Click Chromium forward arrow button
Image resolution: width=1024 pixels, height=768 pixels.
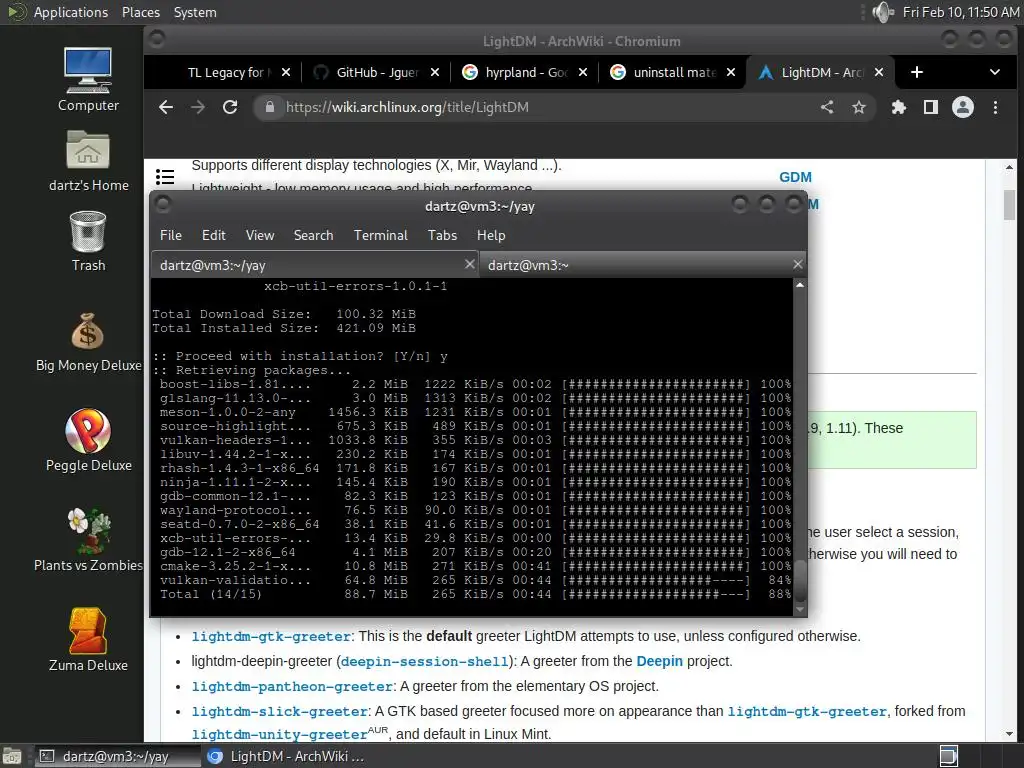[x=198, y=107]
